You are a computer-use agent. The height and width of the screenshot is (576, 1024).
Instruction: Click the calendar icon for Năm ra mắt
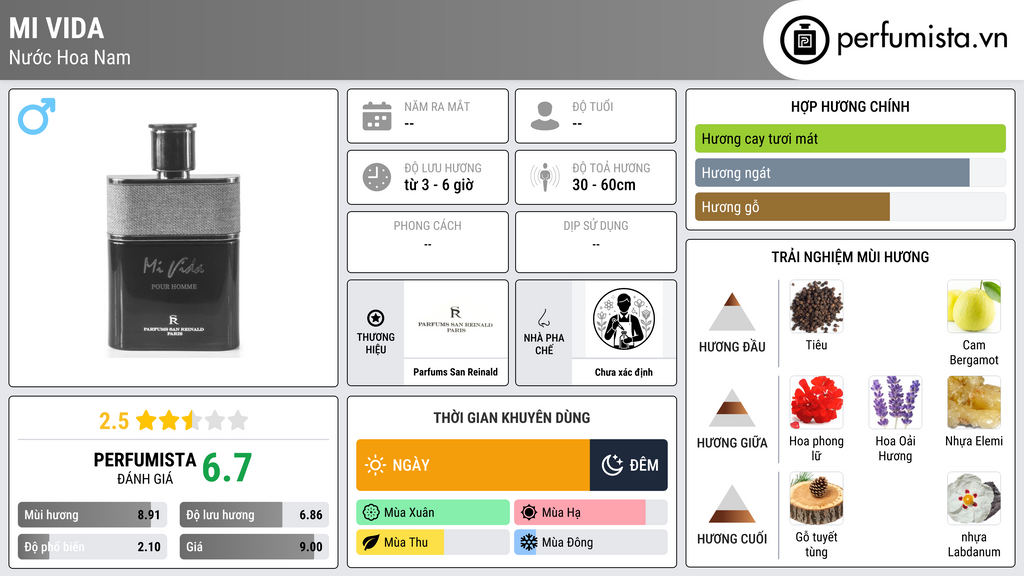377,116
